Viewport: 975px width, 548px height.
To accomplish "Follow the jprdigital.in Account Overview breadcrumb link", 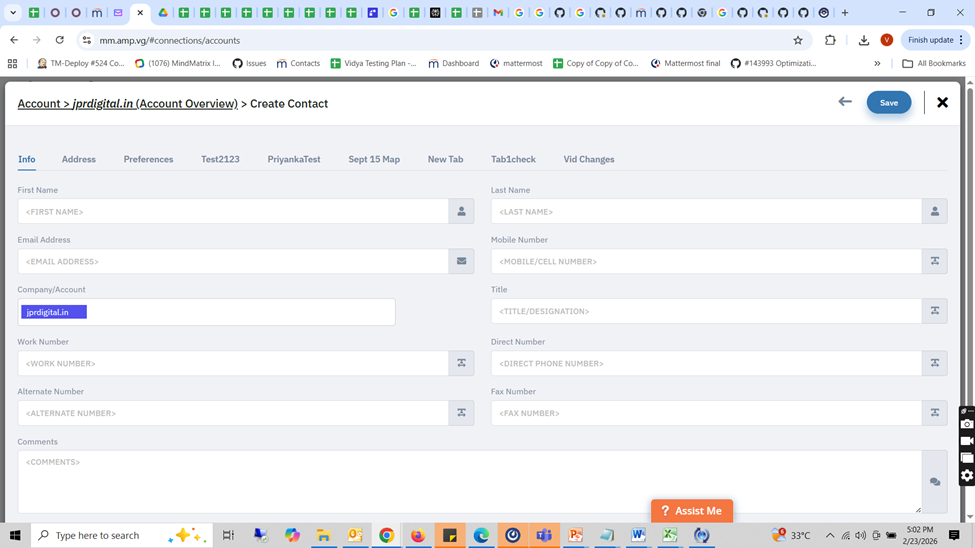I will coord(155,104).
